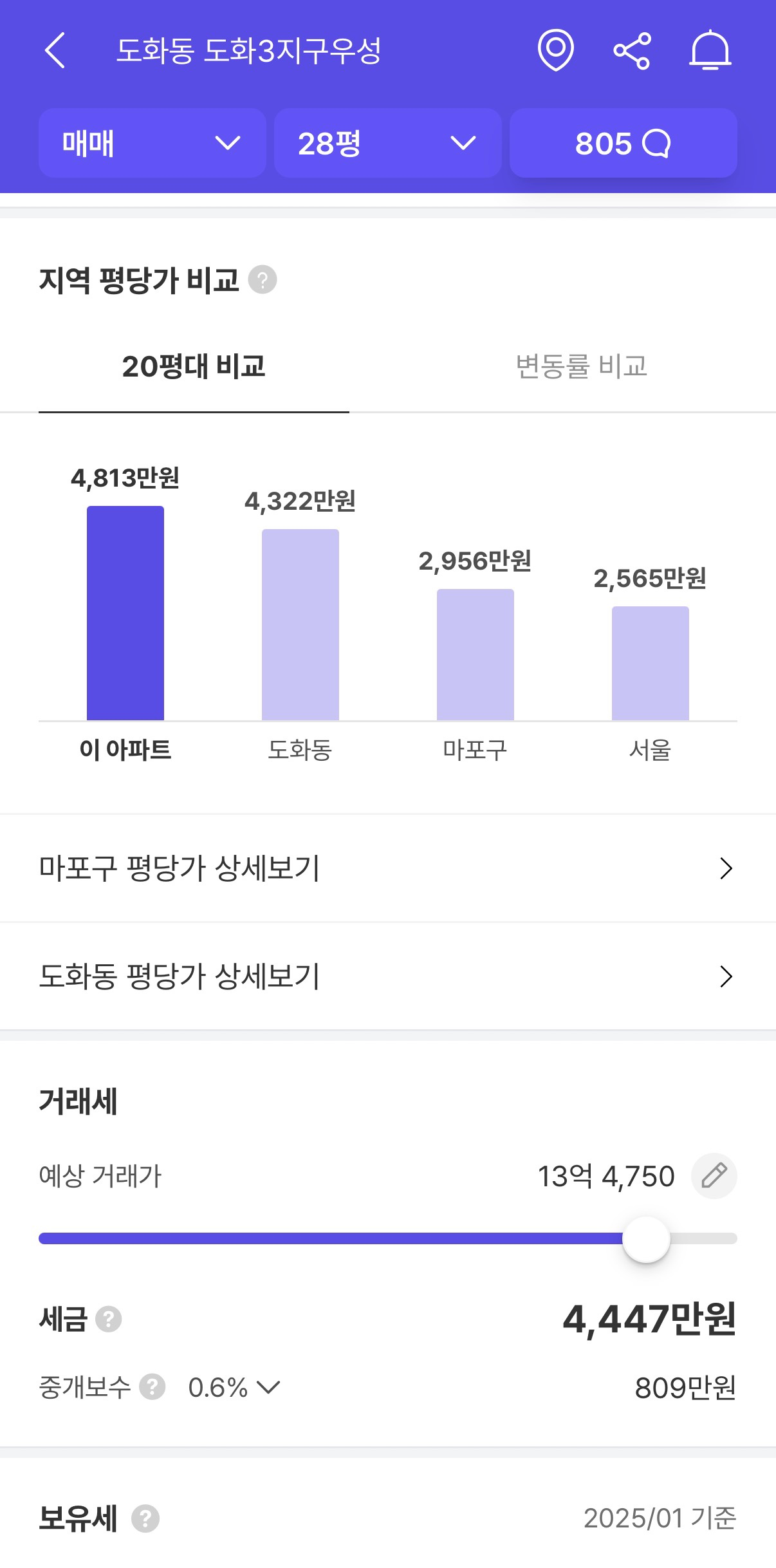Open the 매매 transaction type dropdown
Image resolution: width=776 pixels, height=1568 pixels.
click(152, 143)
